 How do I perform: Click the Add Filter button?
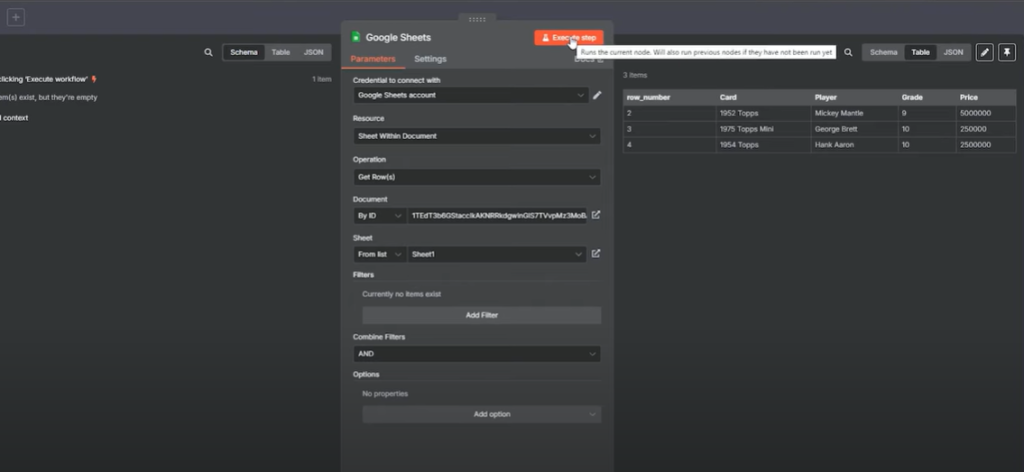point(482,315)
